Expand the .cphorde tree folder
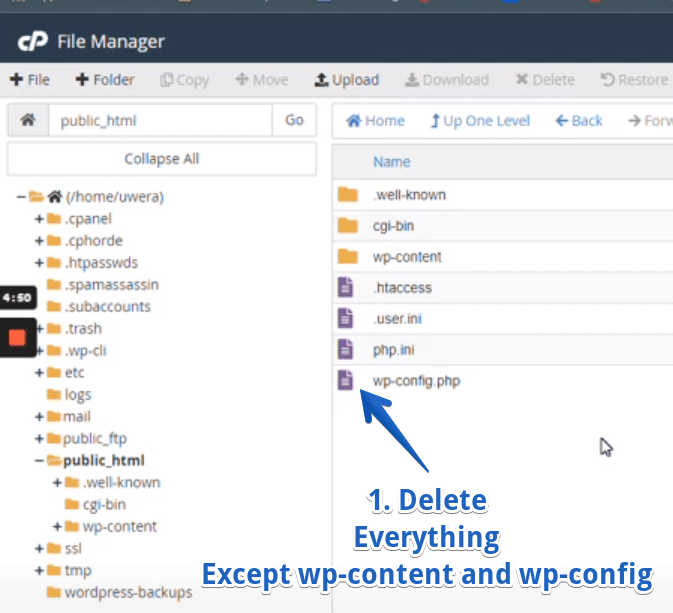Image resolution: width=673 pixels, height=613 pixels. pos(39,241)
